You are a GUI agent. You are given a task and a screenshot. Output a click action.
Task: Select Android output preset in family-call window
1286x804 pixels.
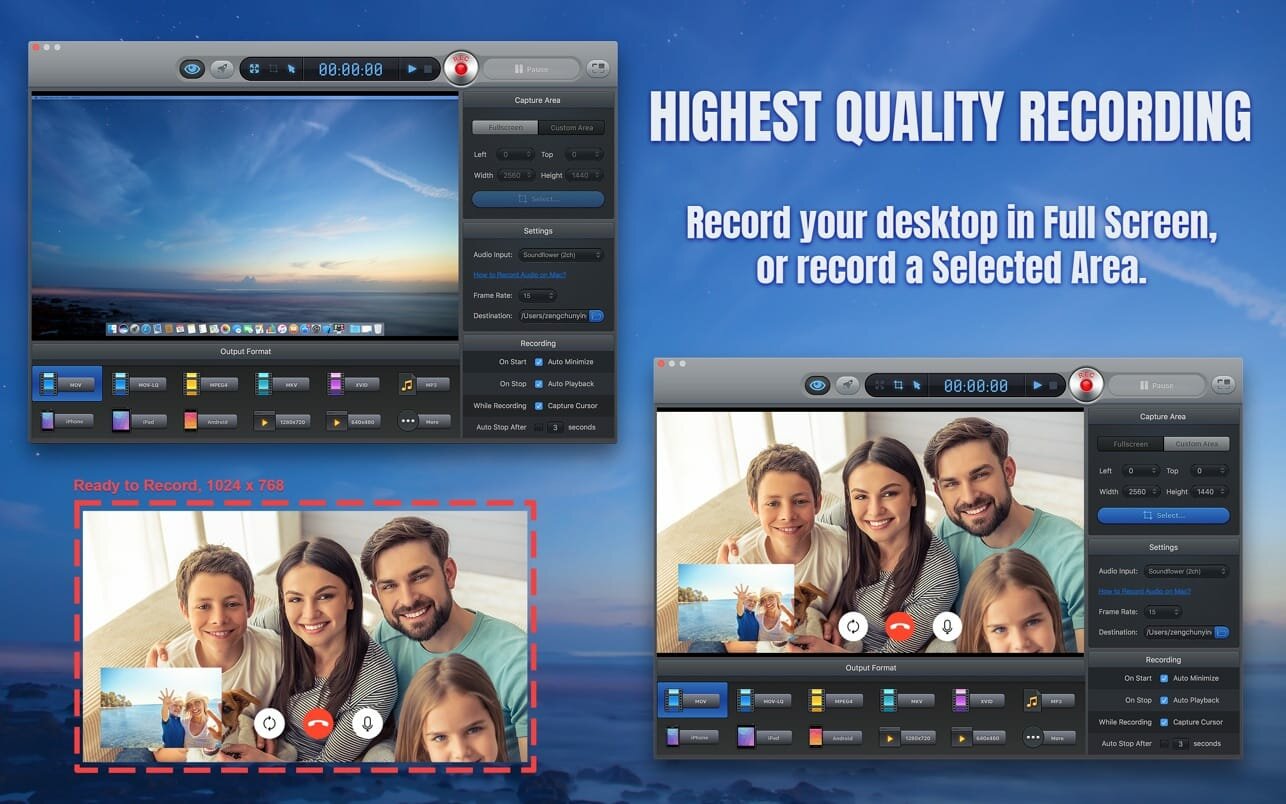(x=836, y=737)
